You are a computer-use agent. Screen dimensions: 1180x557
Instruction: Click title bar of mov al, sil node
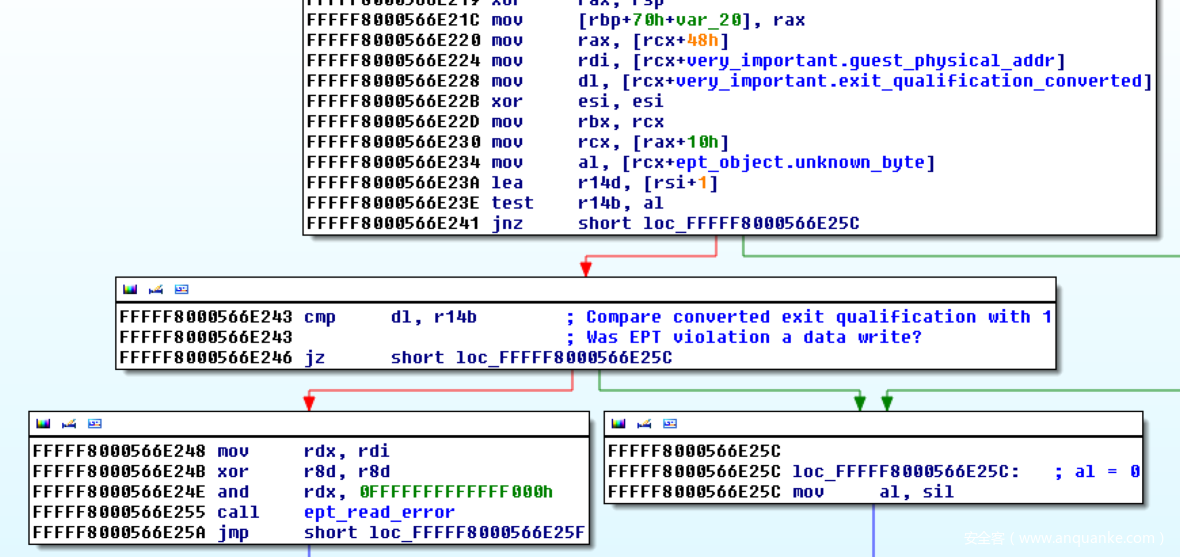[x=874, y=424]
